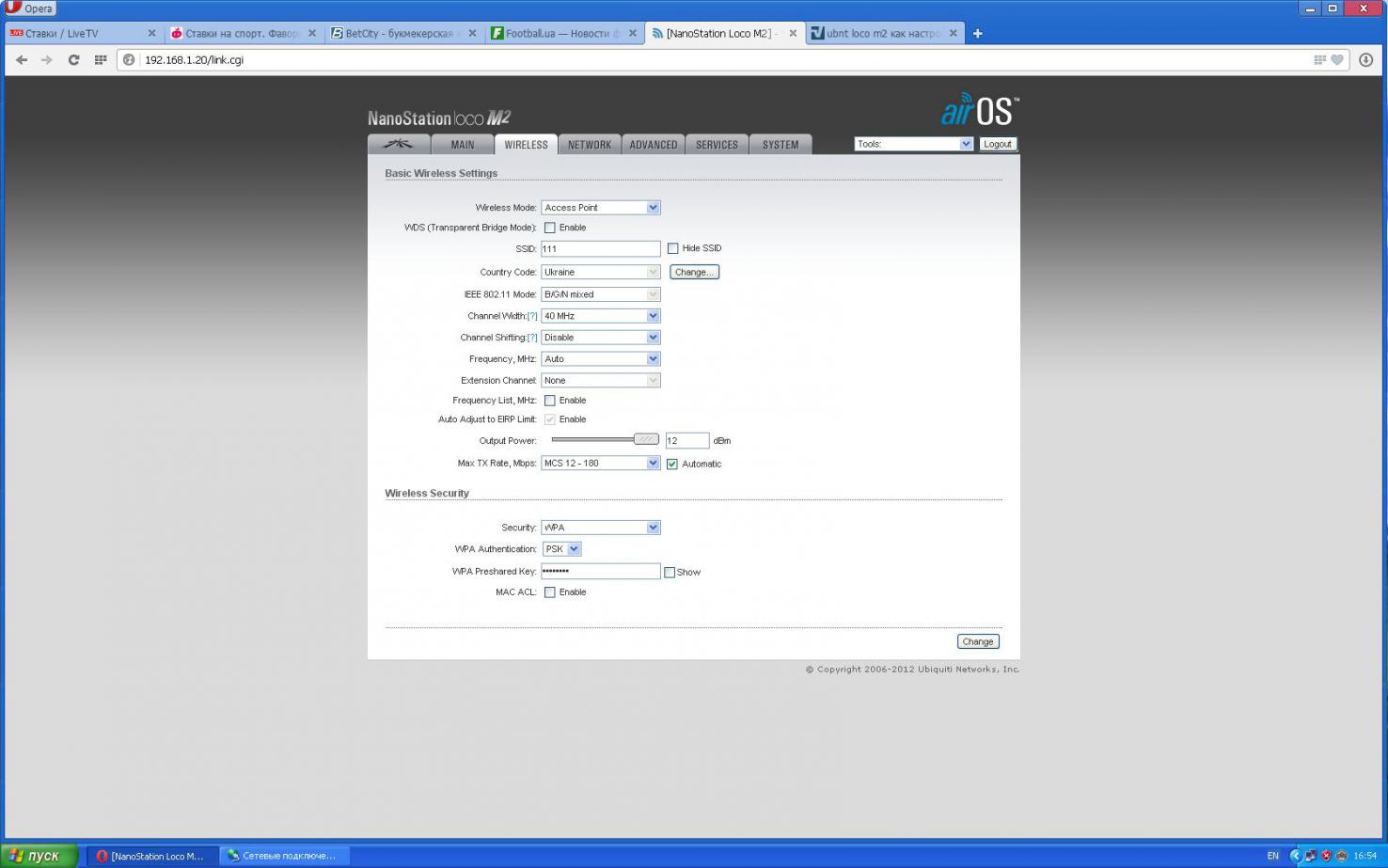This screenshot has height=868, width=1388.
Task: Open a new browser tab with the plus icon
Action: click(977, 33)
